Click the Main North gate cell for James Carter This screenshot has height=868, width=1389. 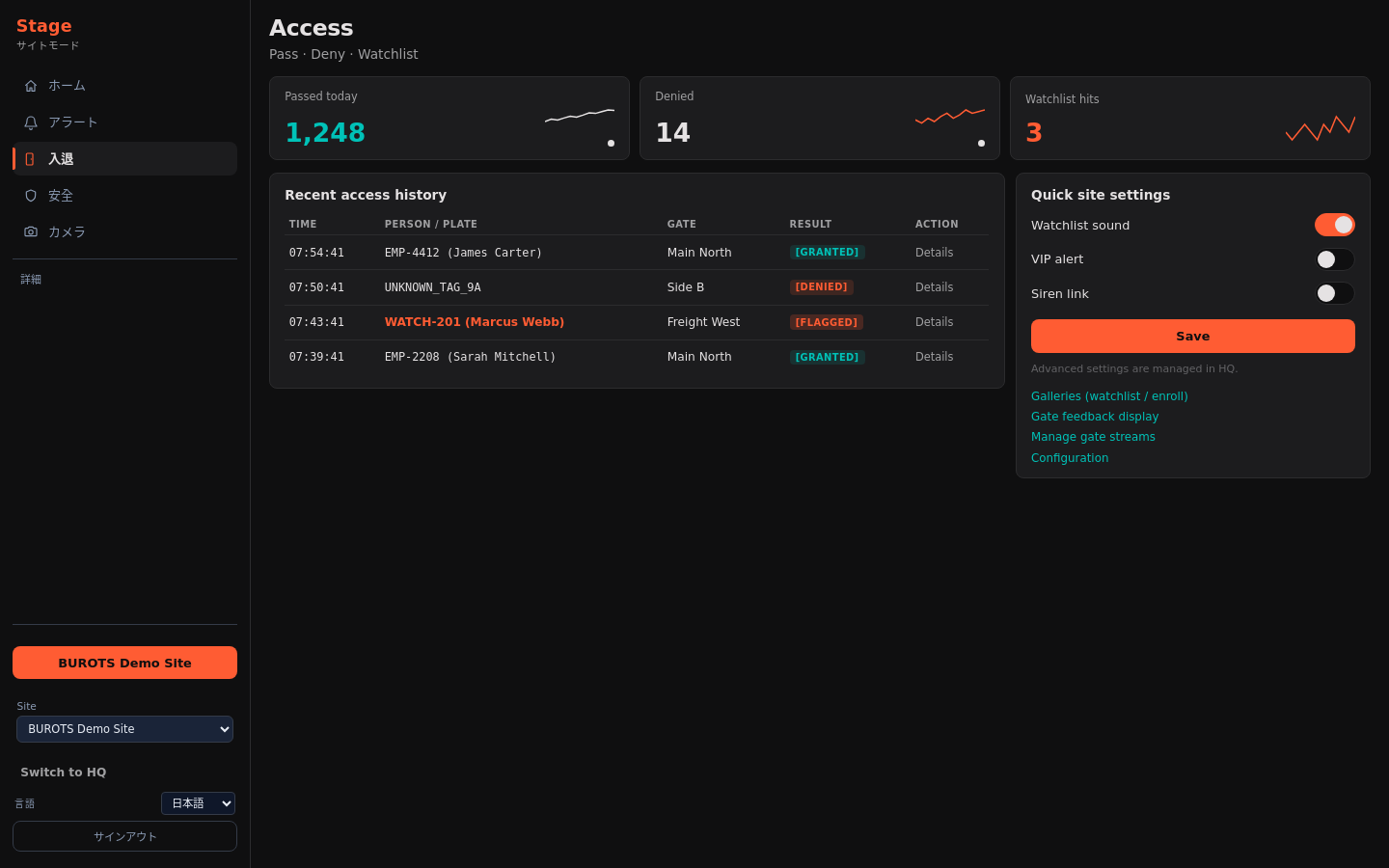point(699,253)
